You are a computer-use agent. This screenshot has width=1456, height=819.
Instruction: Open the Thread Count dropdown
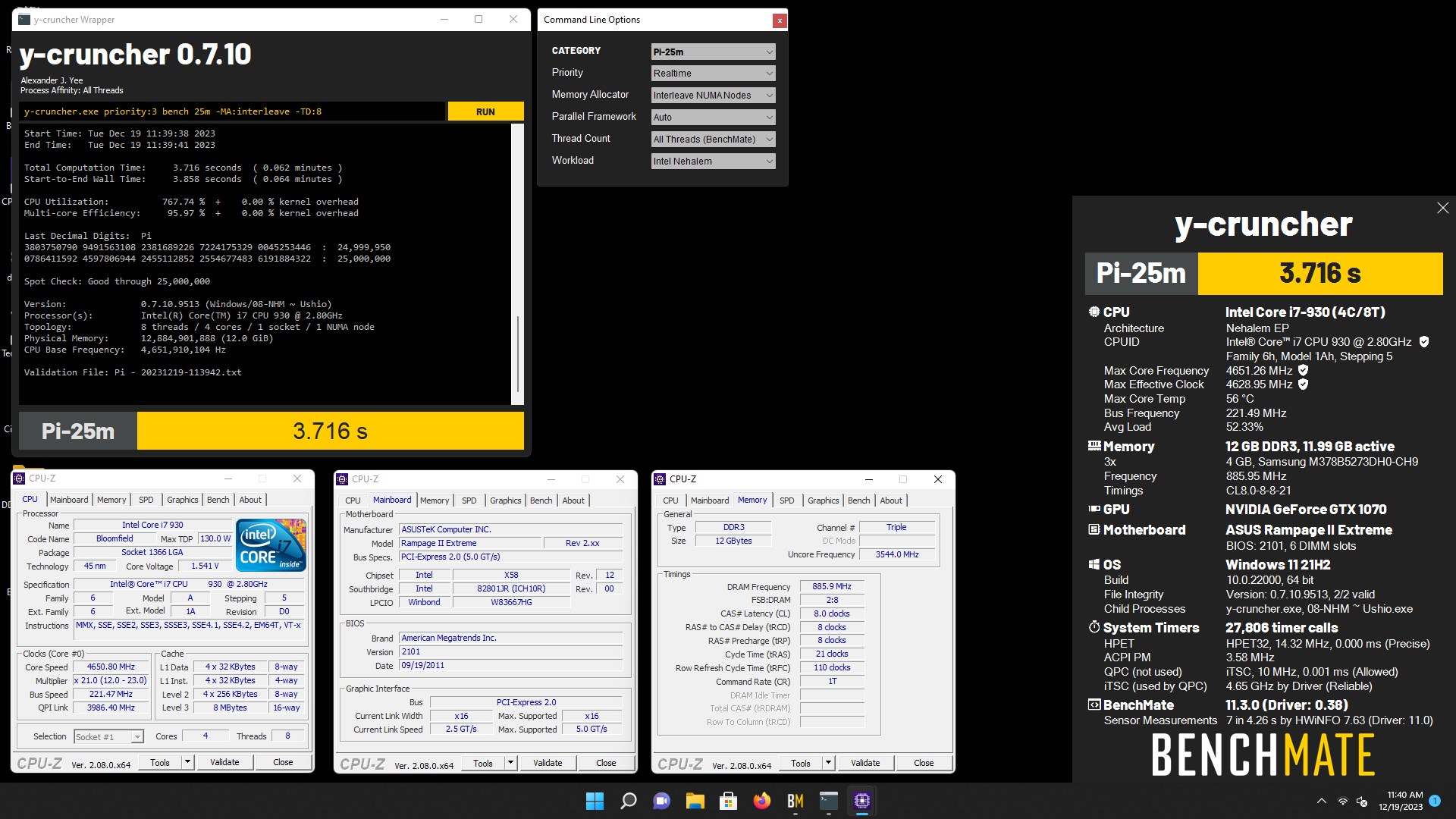point(713,140)
